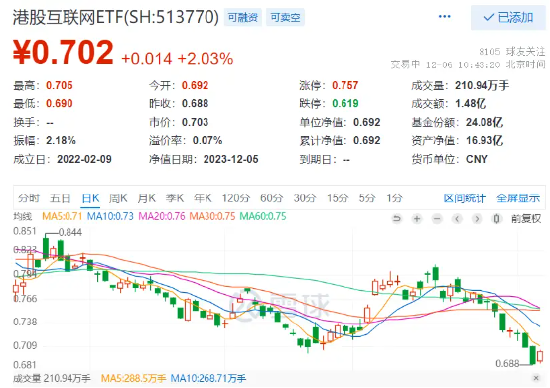The width and height of the screenshot is (550, 388).
Task: Click the MA30:0.75 indicator label
Action: (x=212, y=216)
